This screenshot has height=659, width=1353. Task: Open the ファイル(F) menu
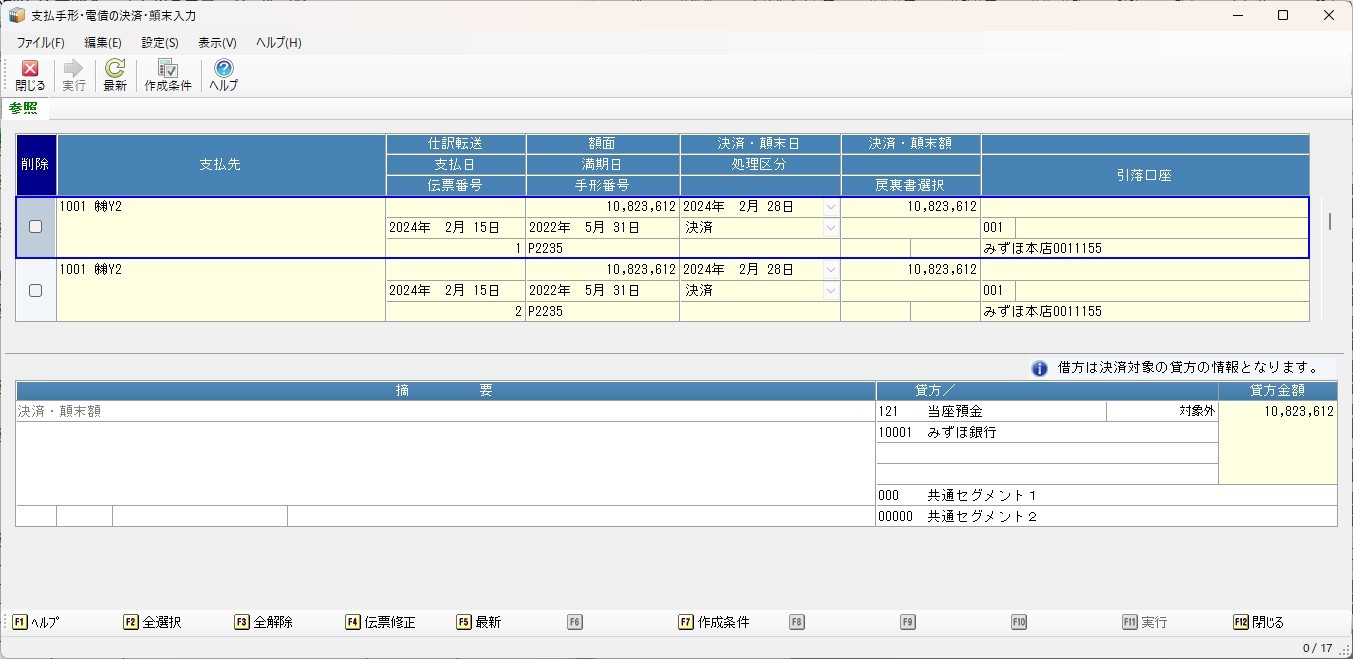[x=40, y=43]
